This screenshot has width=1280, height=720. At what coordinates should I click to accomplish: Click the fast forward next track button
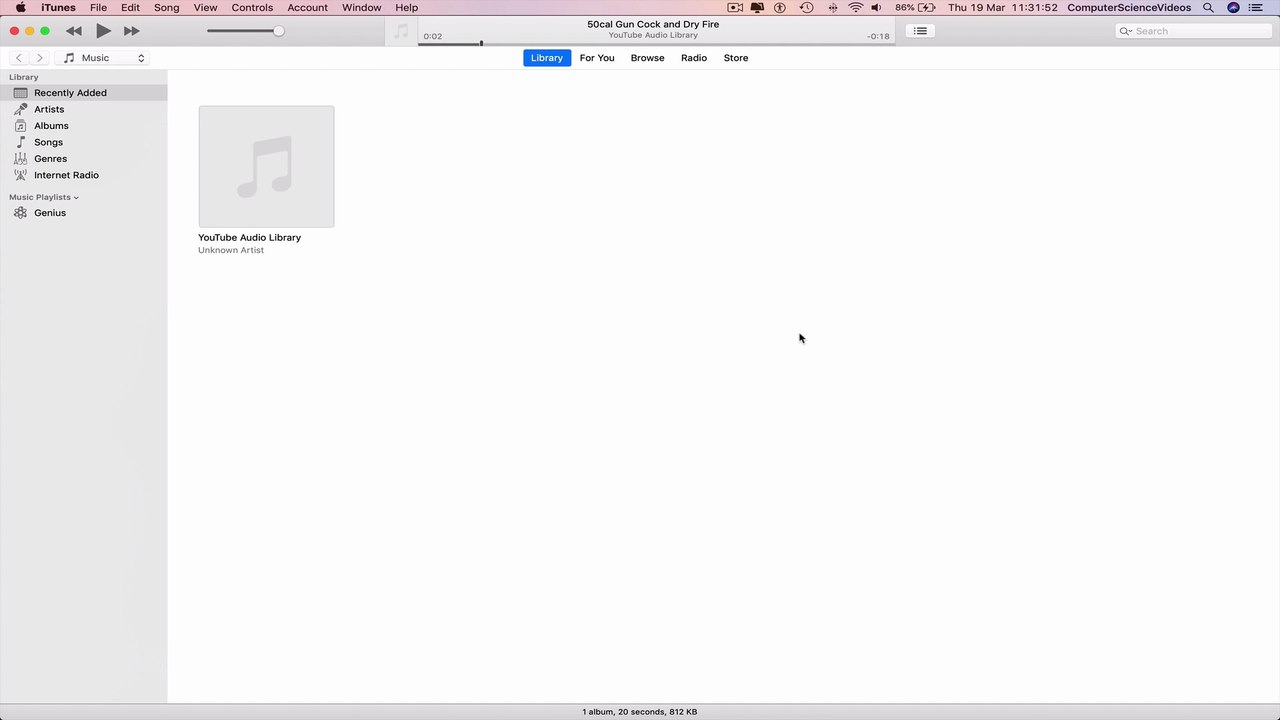[x=131, y=31]
